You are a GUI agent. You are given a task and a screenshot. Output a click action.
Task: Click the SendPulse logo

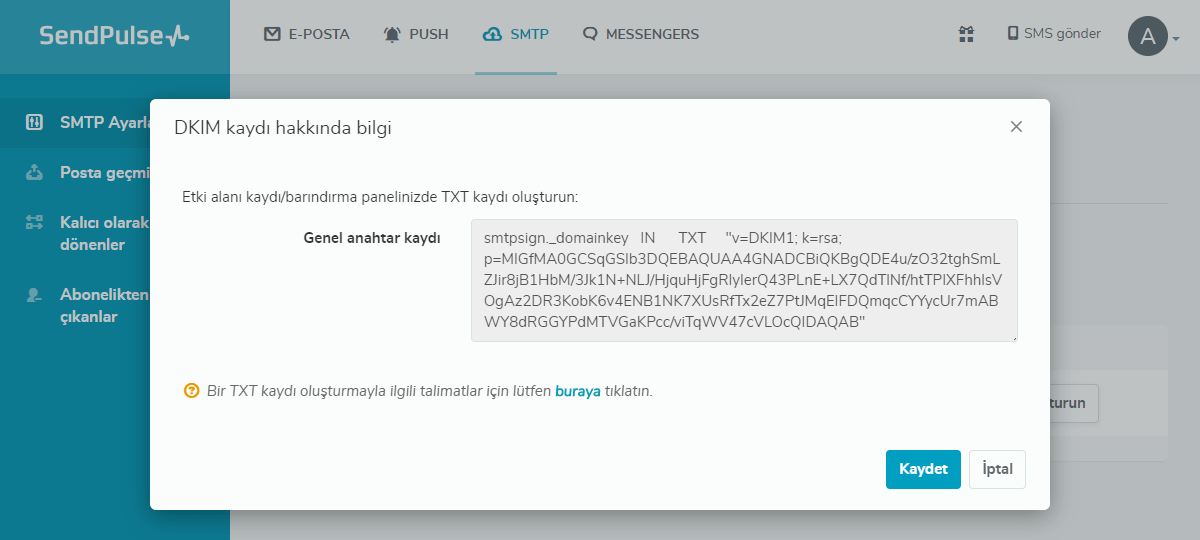click(114, 36)
